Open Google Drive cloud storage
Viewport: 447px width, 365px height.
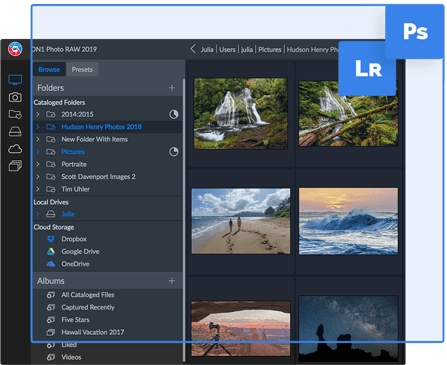point(80,251)
